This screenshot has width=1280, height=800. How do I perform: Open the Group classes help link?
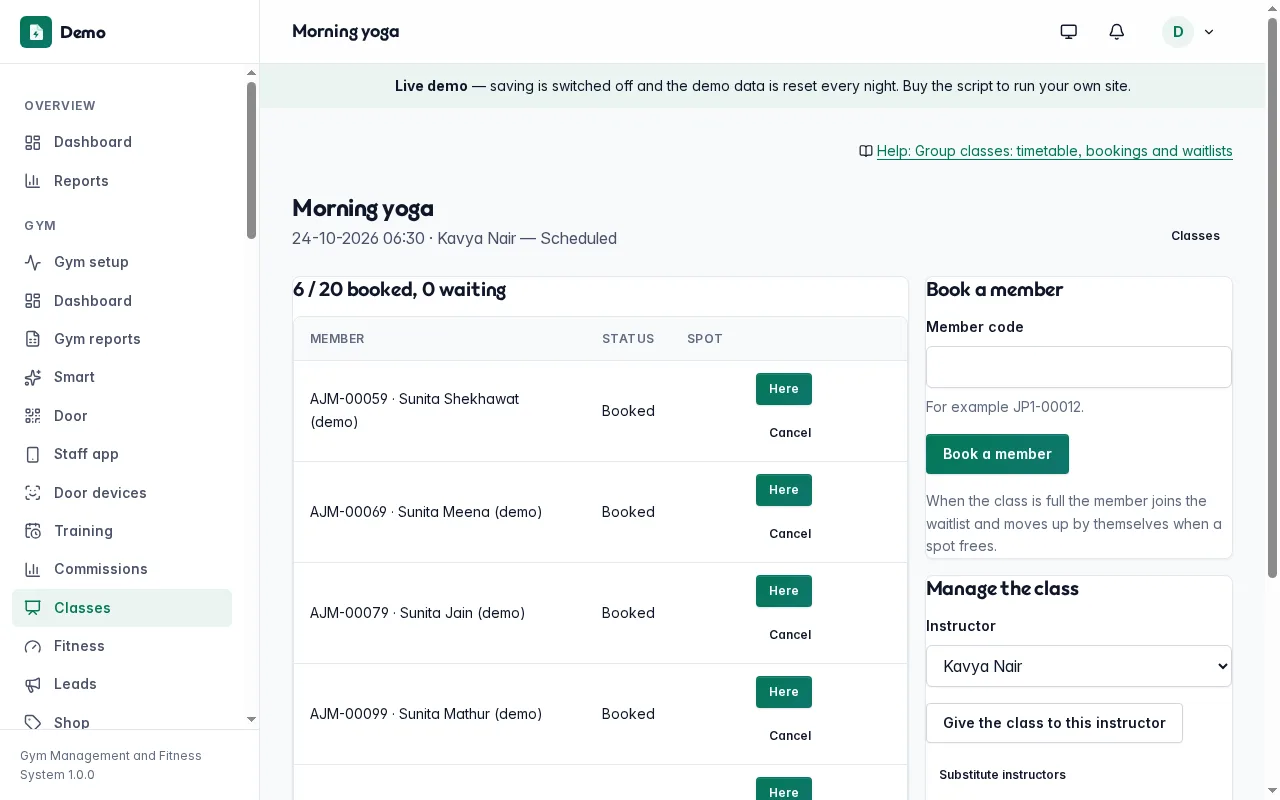[x=1055, y=151]
